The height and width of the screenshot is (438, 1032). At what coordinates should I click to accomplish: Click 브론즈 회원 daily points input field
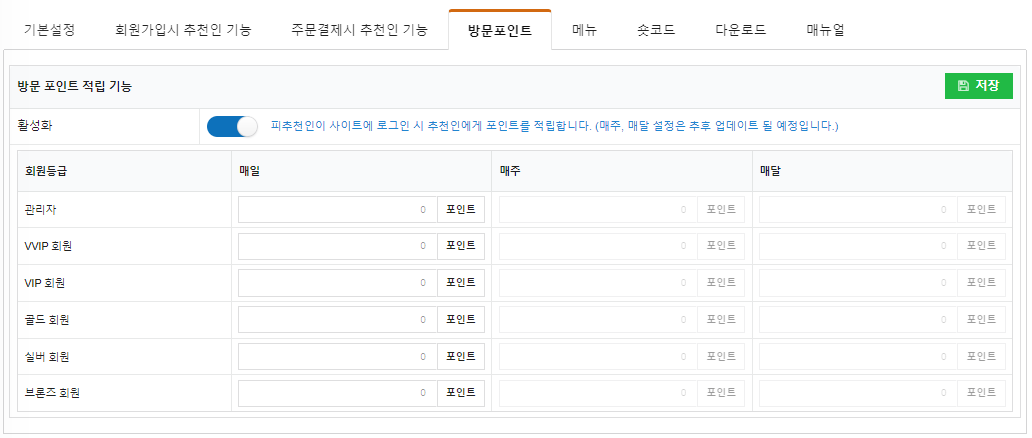[338, 393]
